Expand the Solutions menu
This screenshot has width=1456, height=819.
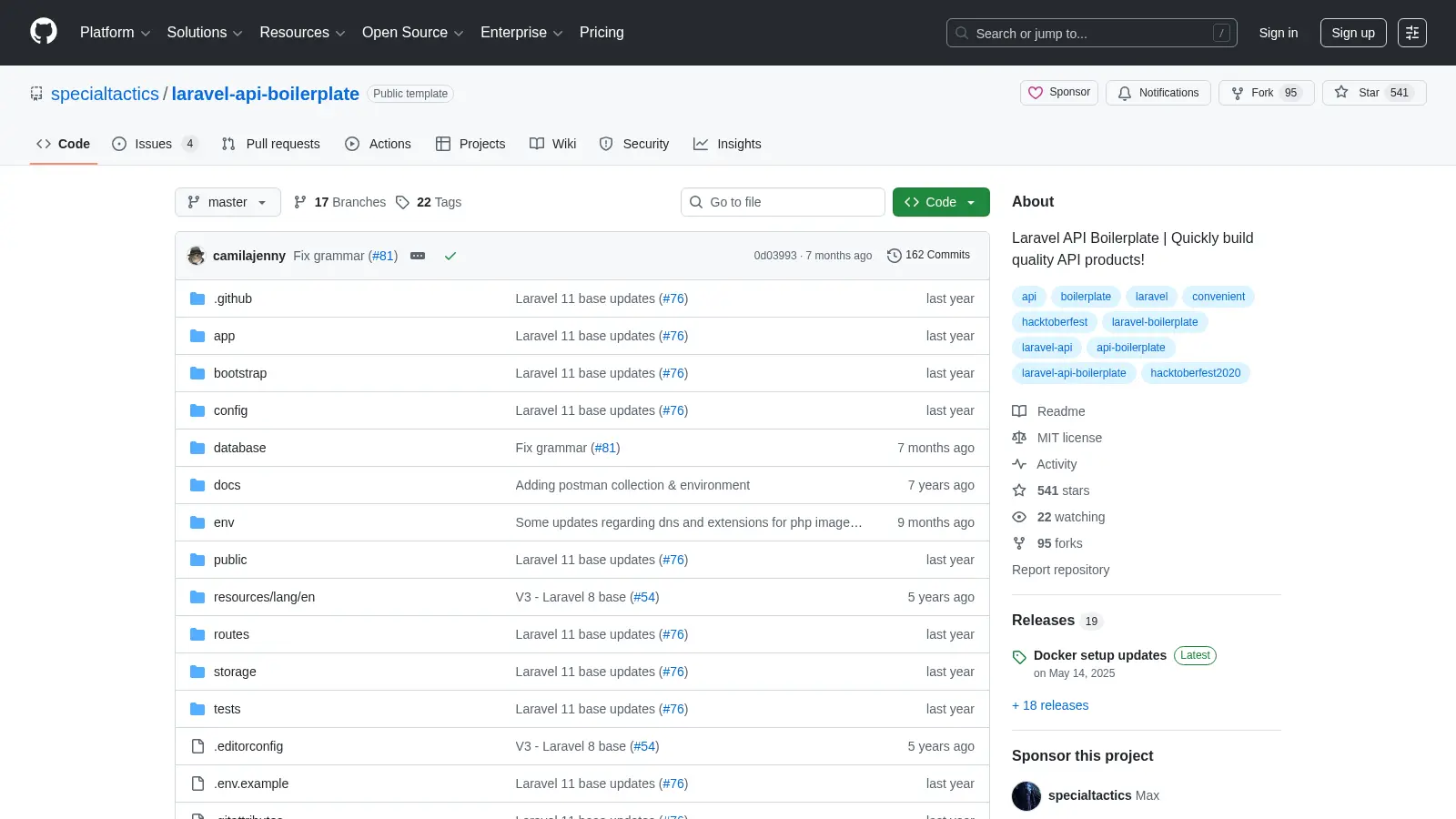click(x=205, y=33)
